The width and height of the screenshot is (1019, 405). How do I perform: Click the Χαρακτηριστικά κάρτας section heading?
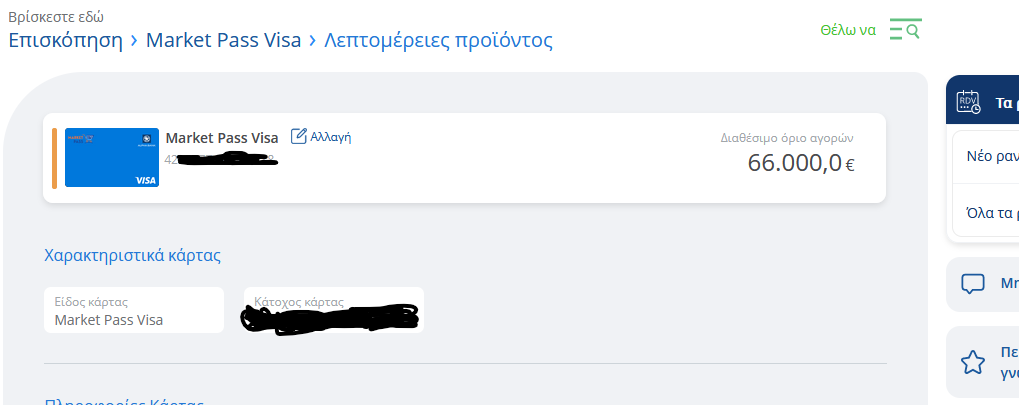(133, 255)
